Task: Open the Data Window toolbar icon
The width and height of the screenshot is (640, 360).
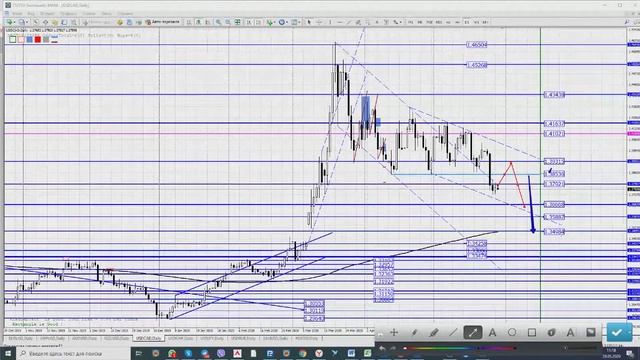Action: pos(45,22)
